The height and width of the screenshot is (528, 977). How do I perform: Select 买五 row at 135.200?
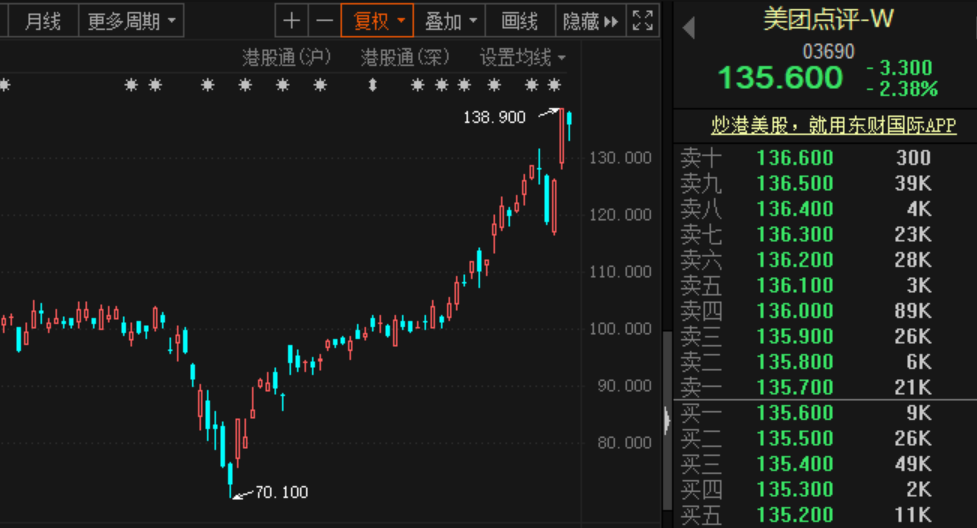825,515
